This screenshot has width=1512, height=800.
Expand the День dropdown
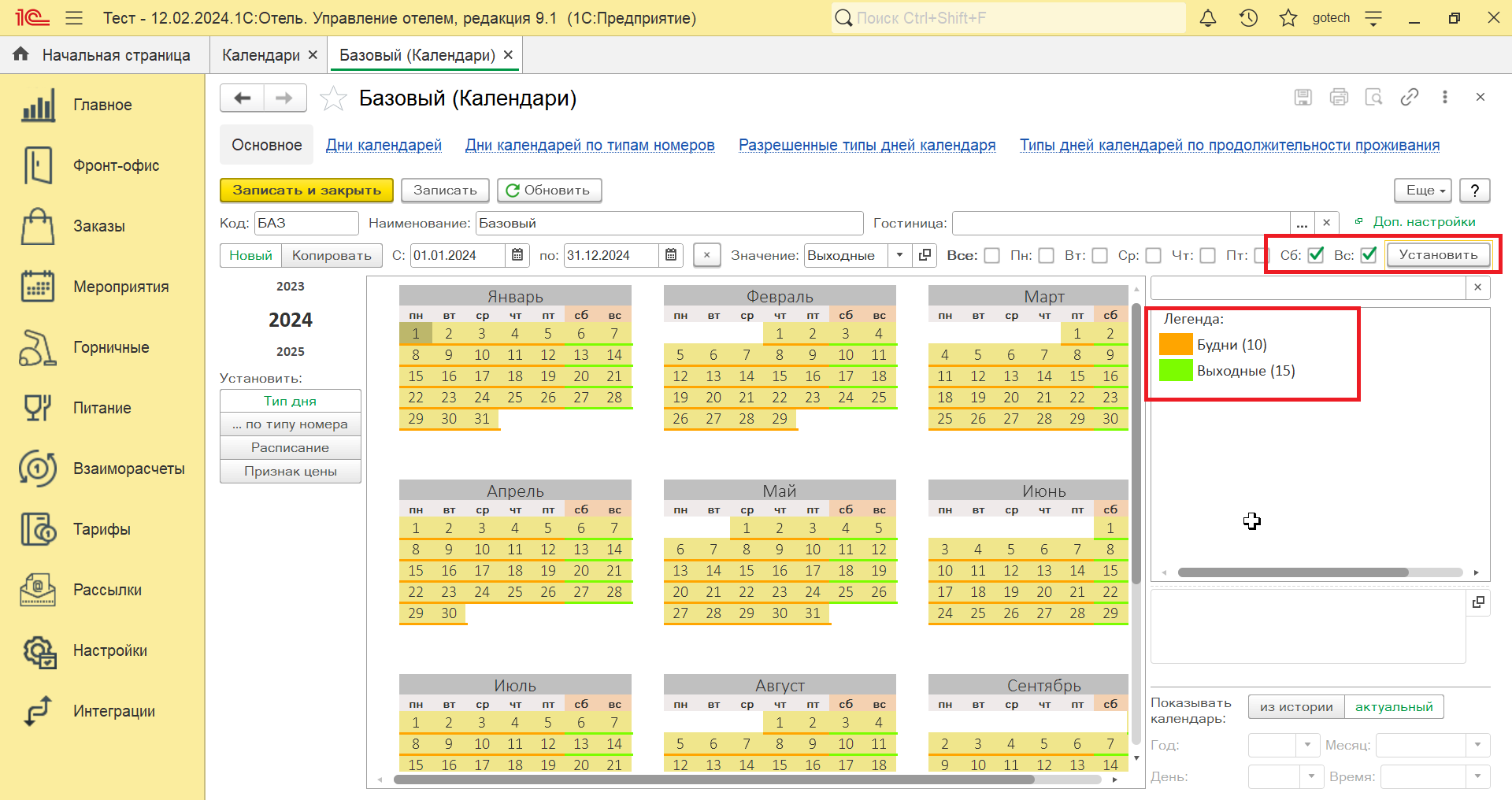(x=1311, y=776)
